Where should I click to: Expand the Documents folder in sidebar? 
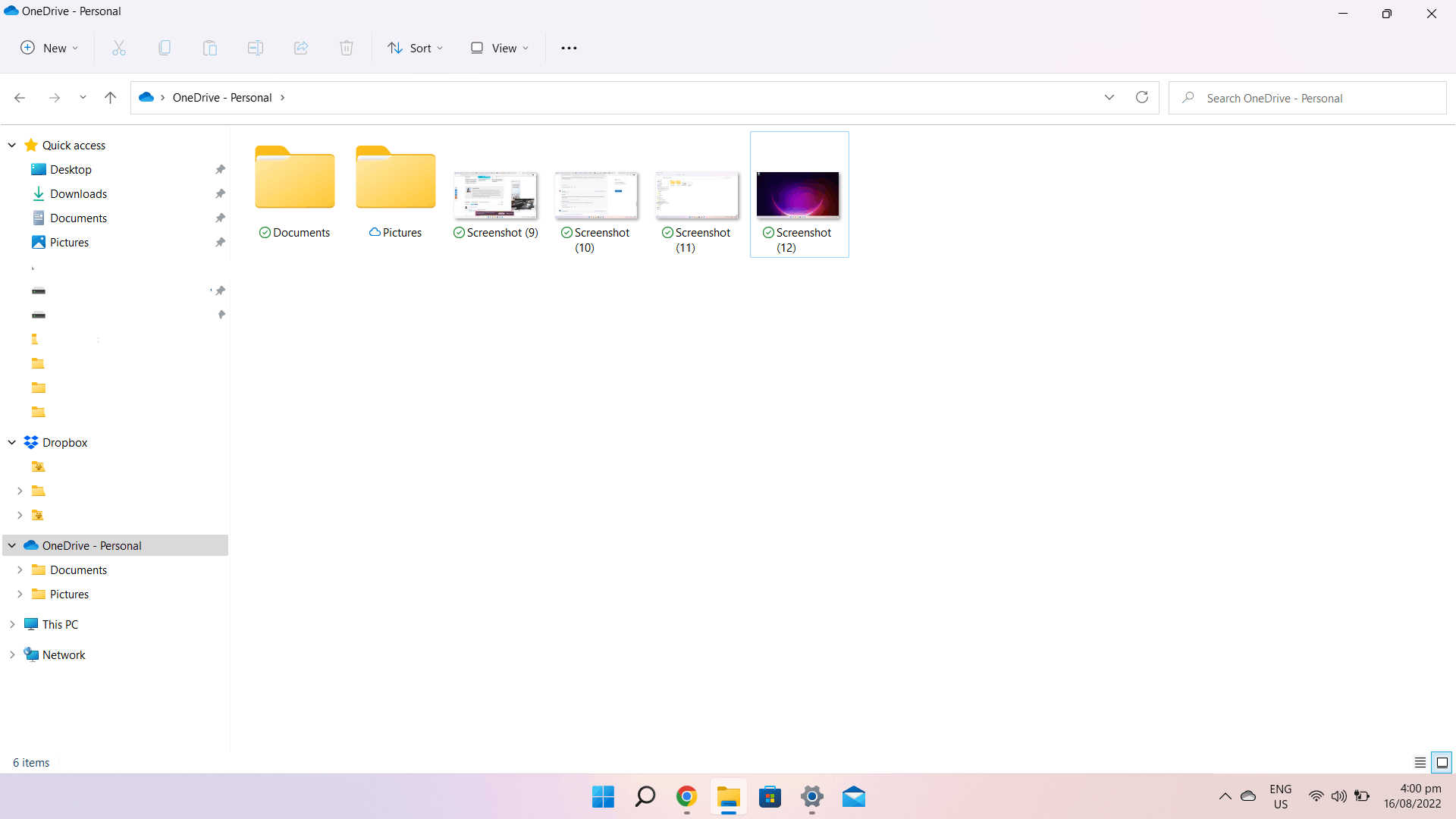(20, 569)
